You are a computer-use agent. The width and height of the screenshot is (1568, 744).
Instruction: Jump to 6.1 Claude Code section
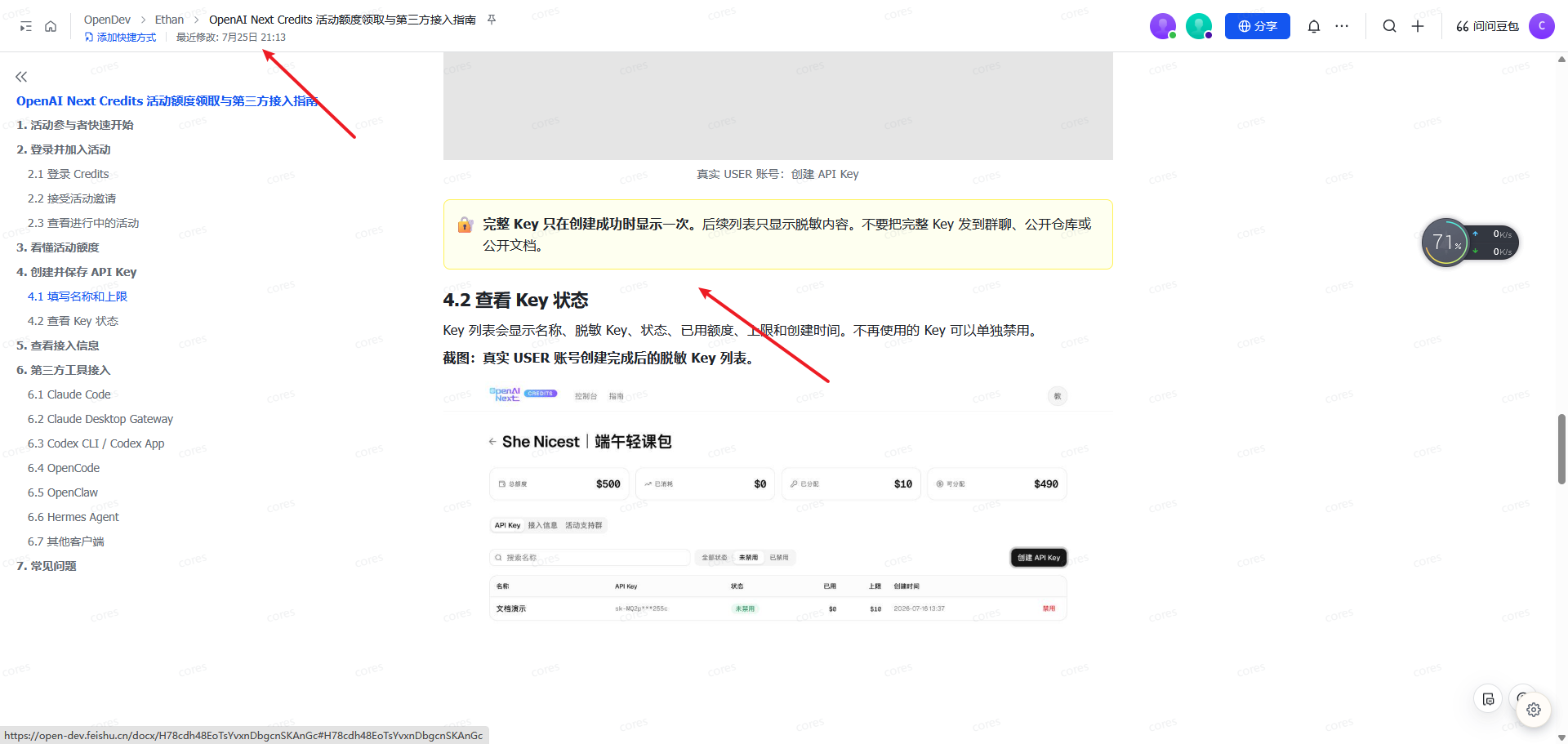[x=69, y=394]
